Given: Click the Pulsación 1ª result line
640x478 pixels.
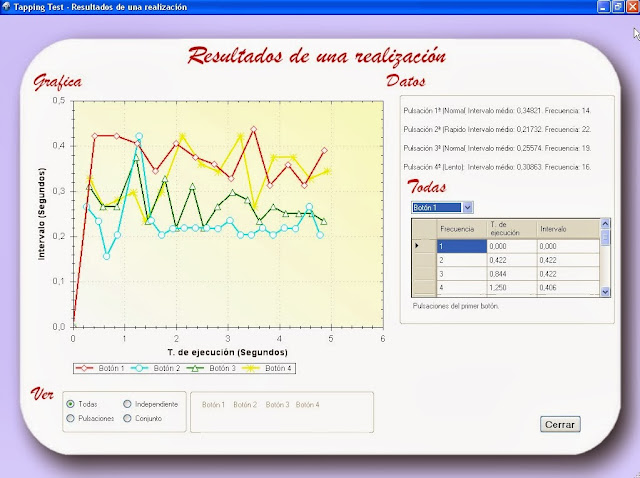Looking at the screenshot, I should [497, 111].
